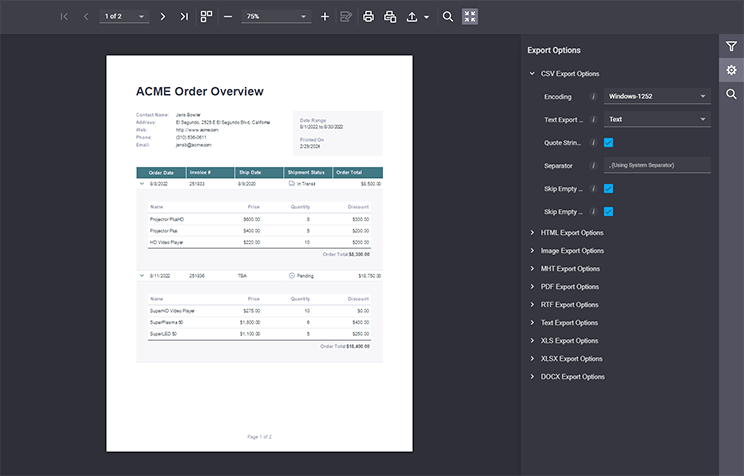Toggle the last Skip Empty checkbox
The height and width of the screenshot is (476, 744).
click(x=609, y=212)
